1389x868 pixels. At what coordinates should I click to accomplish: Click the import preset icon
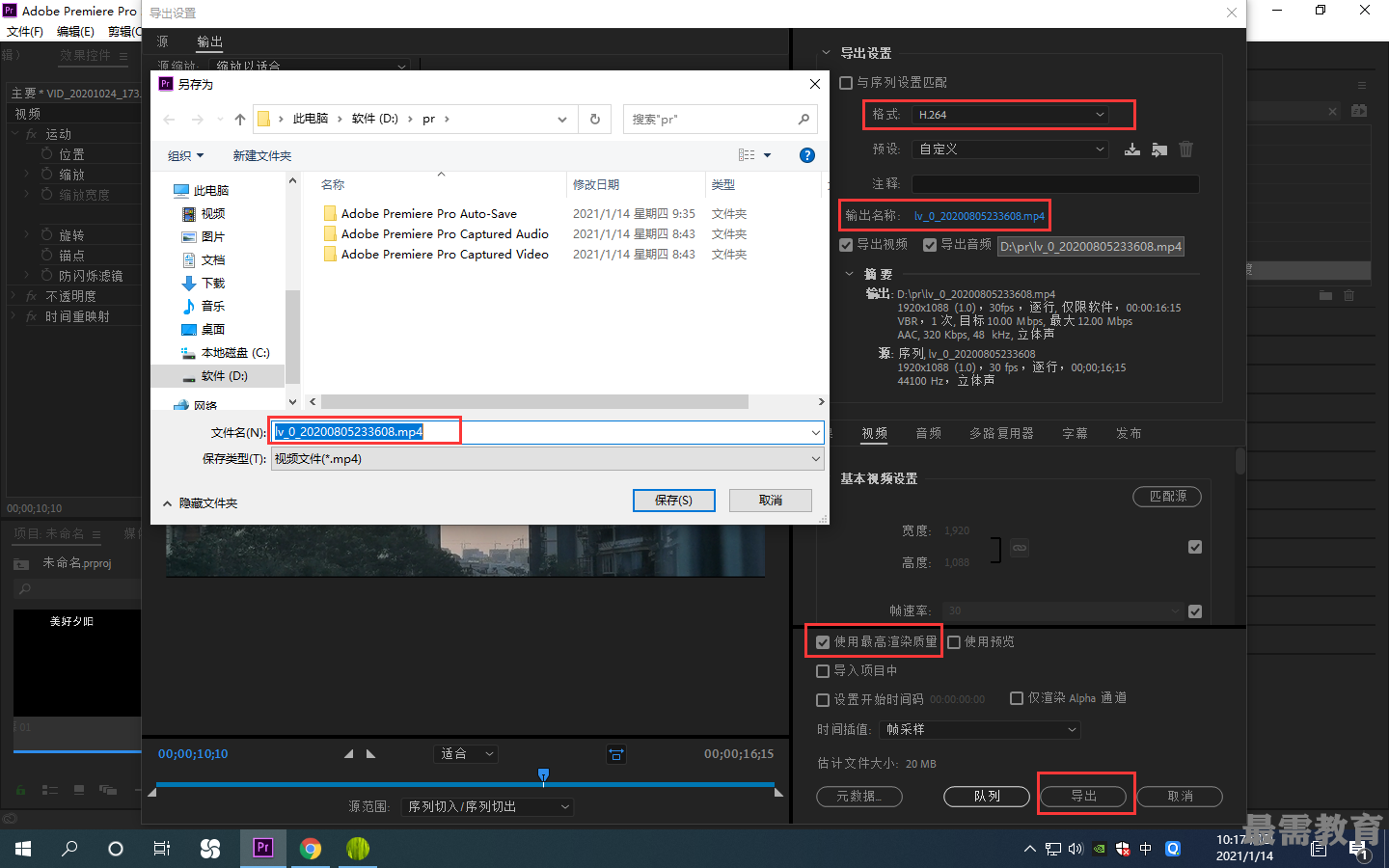tap(1159, 149)
